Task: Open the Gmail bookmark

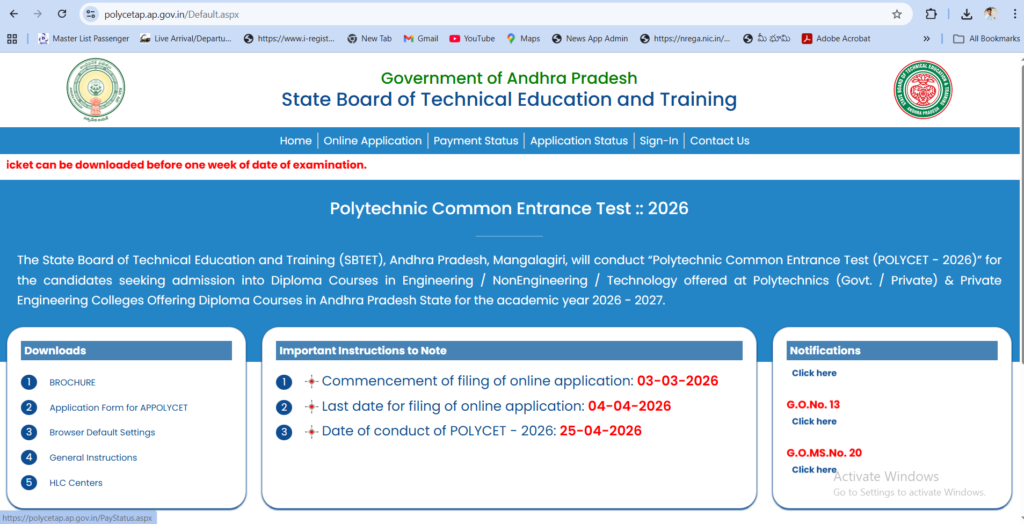Action: 420,39
